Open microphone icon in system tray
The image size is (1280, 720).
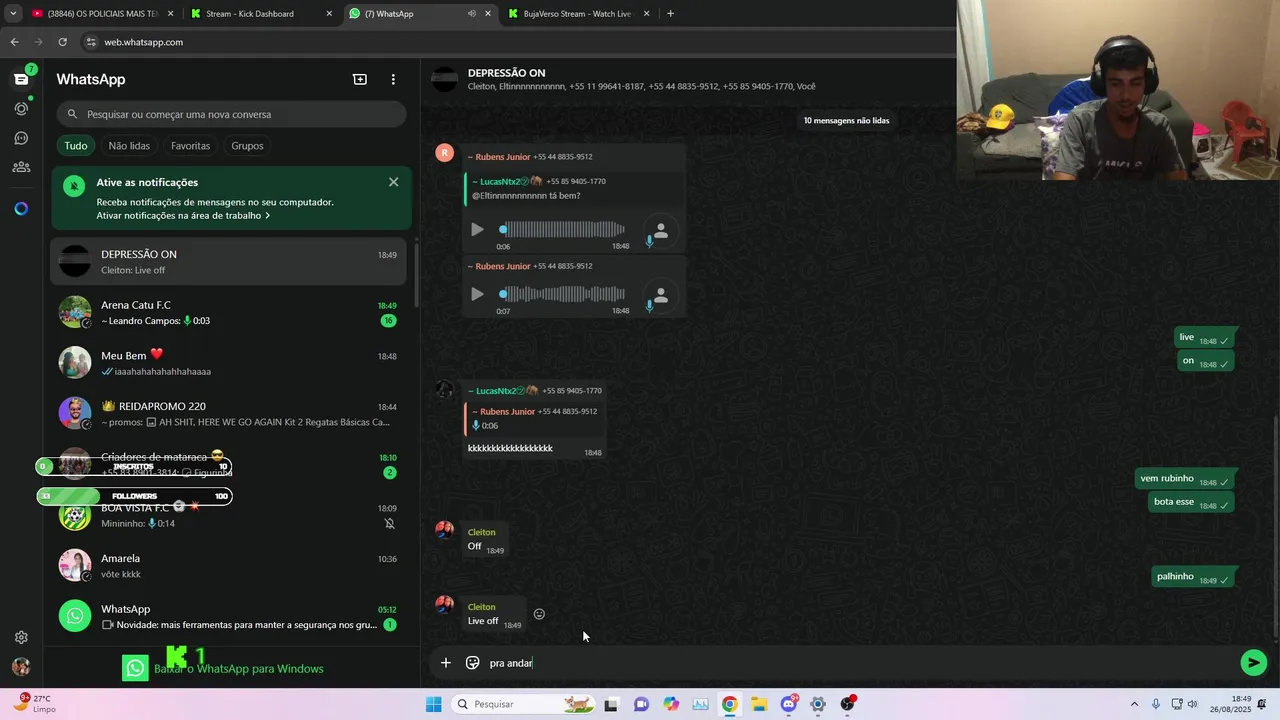pos(1156,704)
